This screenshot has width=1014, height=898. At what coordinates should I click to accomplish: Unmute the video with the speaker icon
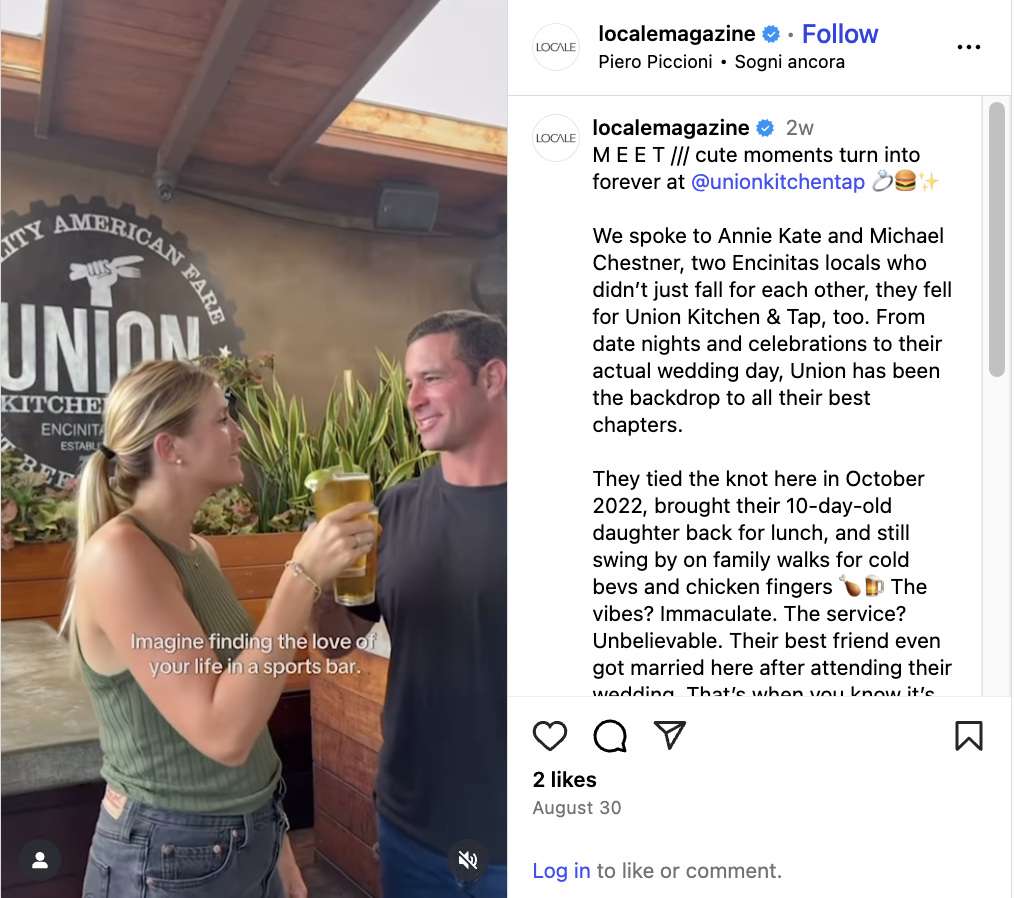pyautogui.click(x=468, y=861)
